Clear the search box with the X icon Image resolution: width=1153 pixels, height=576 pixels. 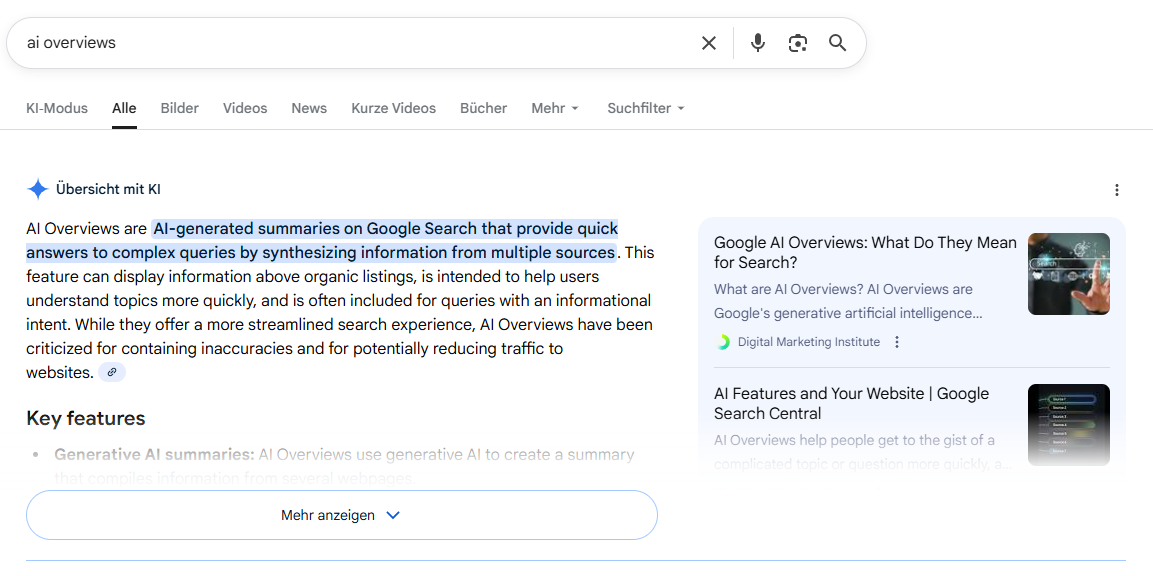(x=709, y=43)
